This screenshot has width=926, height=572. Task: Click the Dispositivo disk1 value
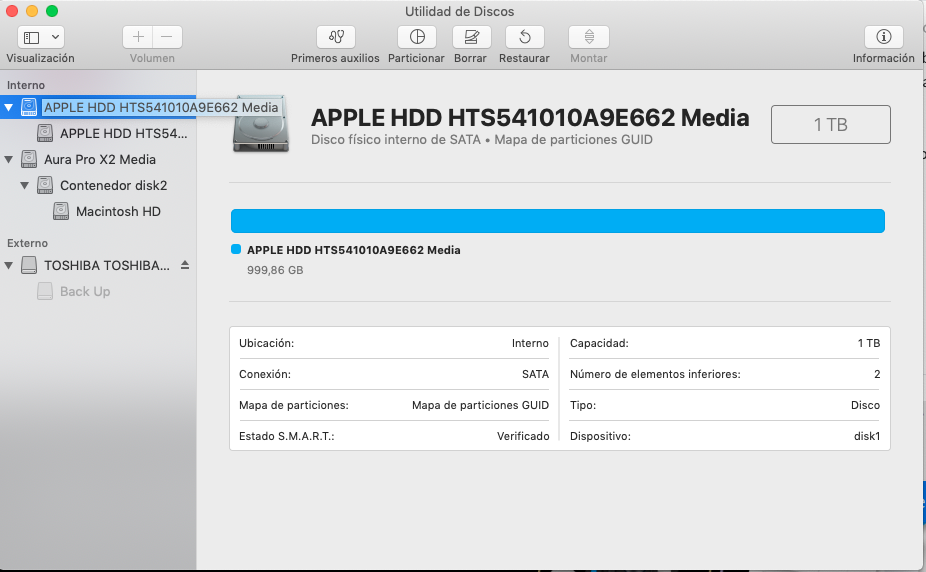pyautogui.click(x=867, y=436)
